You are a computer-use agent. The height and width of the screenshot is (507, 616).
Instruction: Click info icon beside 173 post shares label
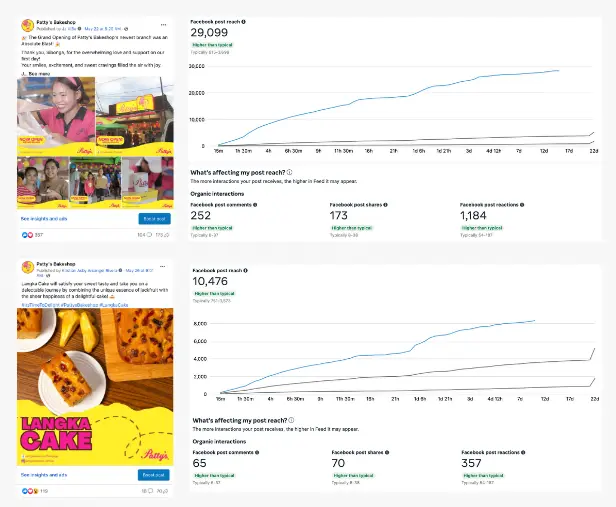(x=387, y=204)
